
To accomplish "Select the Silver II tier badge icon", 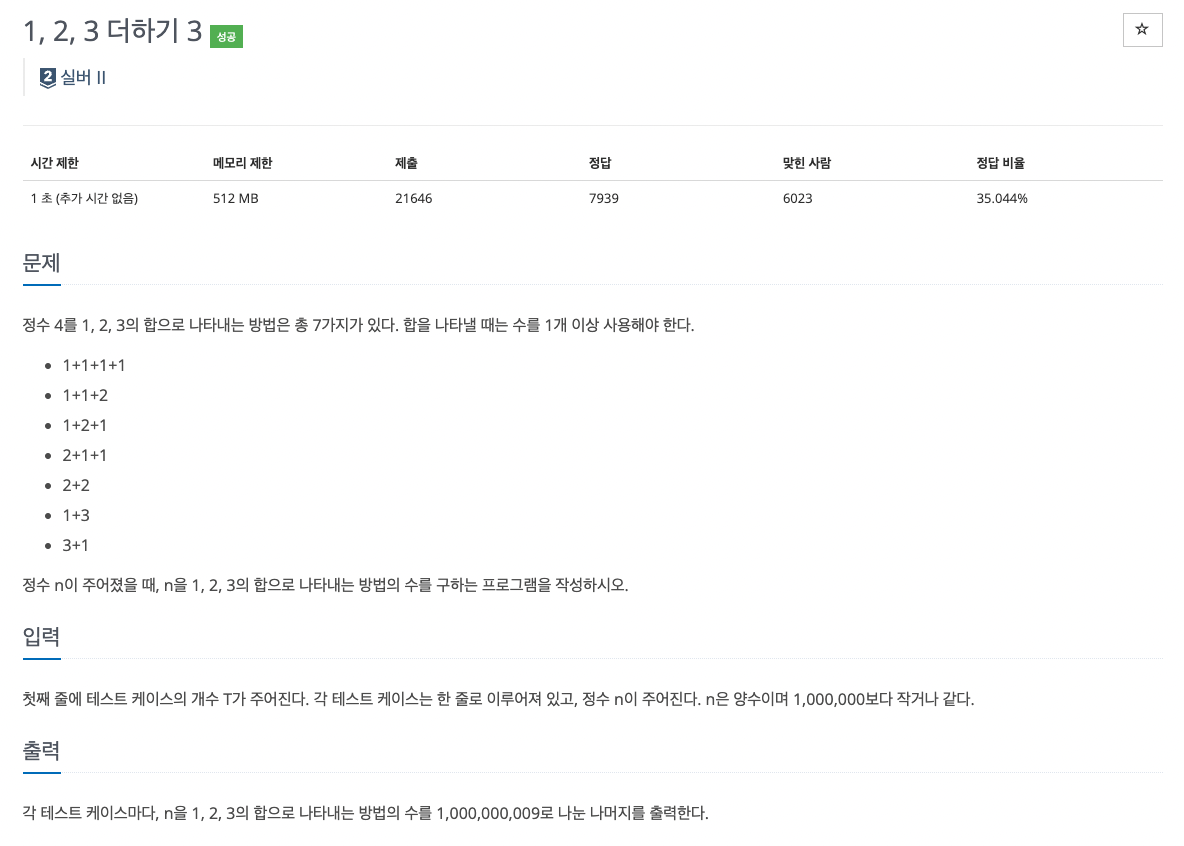I will (x=46, y=77).
